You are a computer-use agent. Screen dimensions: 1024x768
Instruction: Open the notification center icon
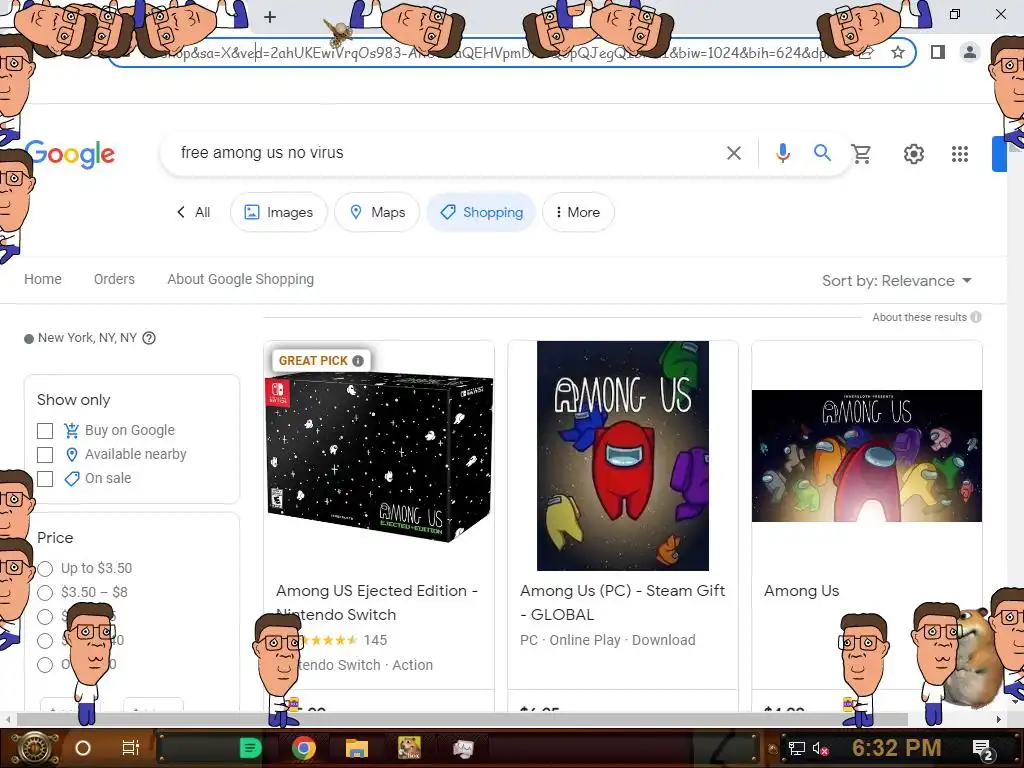982,749
